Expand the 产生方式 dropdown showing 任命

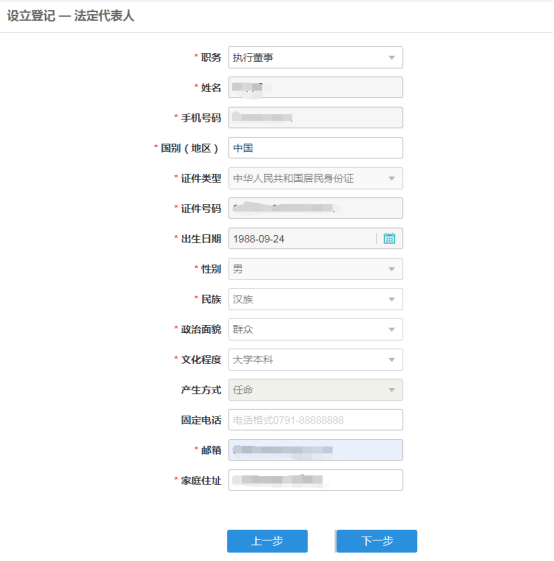315,390
